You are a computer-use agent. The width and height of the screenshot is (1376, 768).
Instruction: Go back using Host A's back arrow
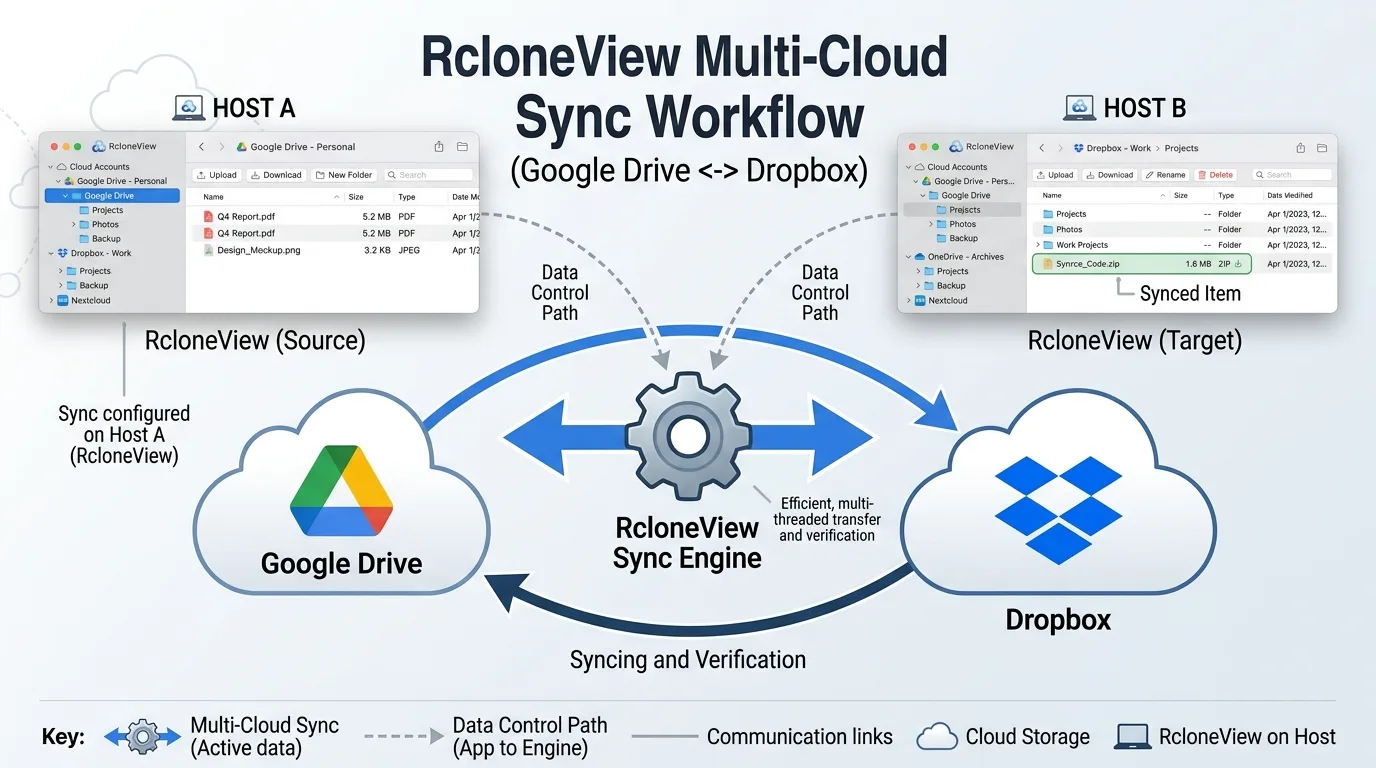[201, 147]
